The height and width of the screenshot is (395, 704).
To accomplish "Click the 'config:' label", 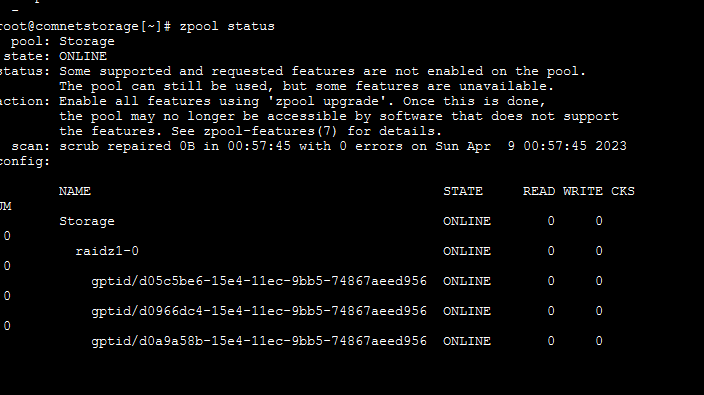I will pos(25,162).
